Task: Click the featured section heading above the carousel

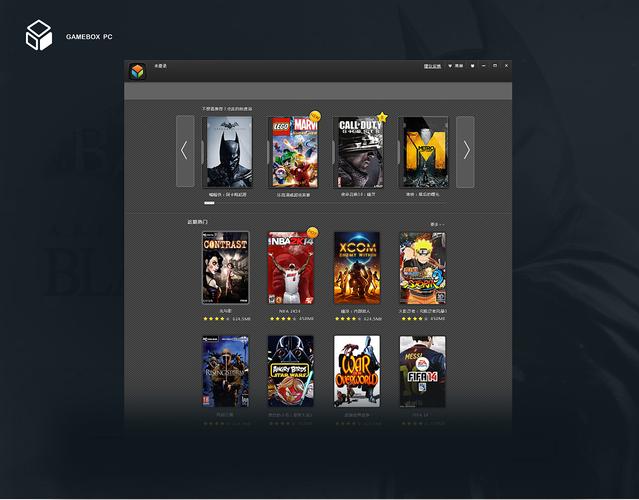Action: point(227,109)
